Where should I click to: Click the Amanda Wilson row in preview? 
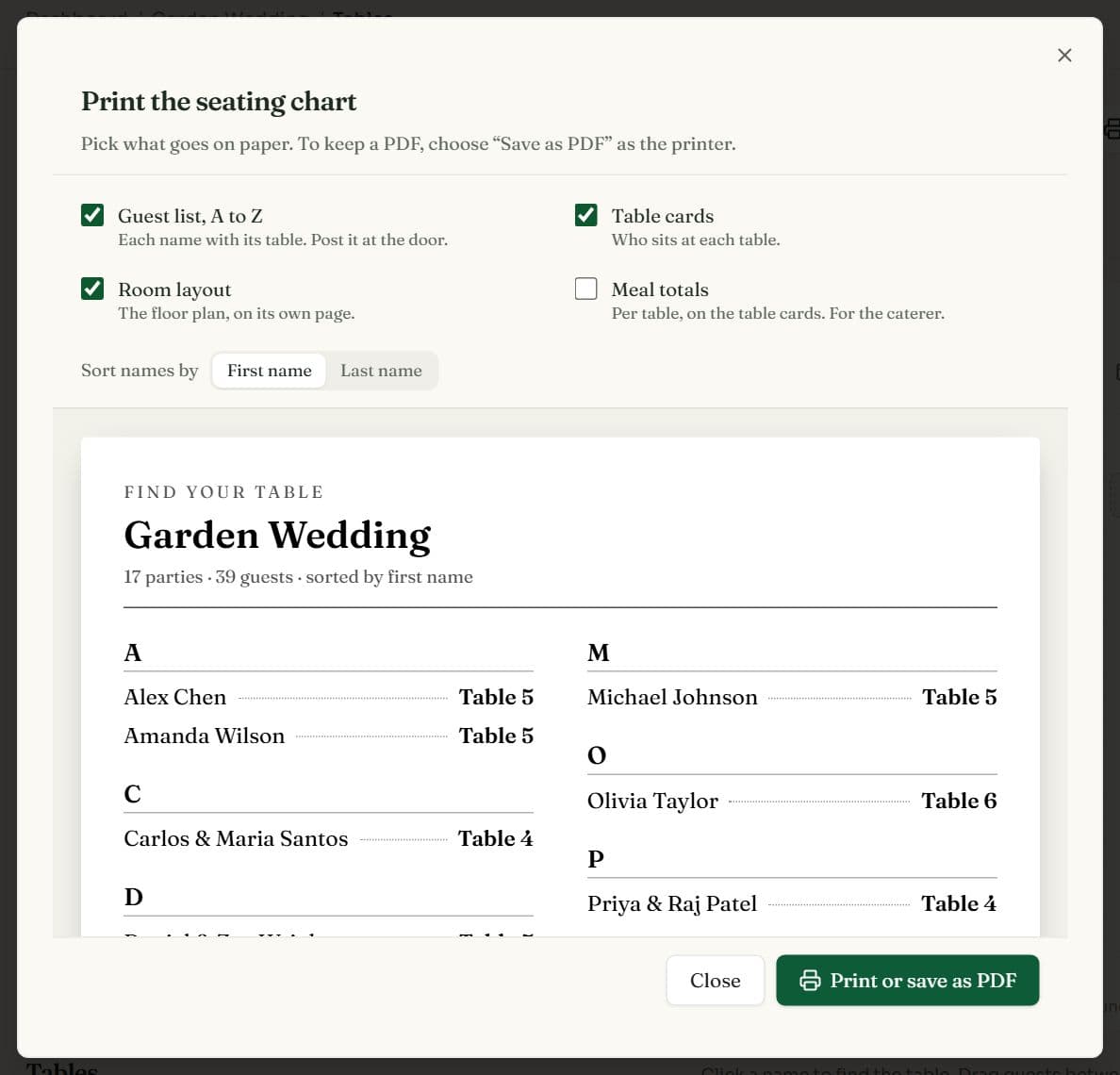[329, 736]
